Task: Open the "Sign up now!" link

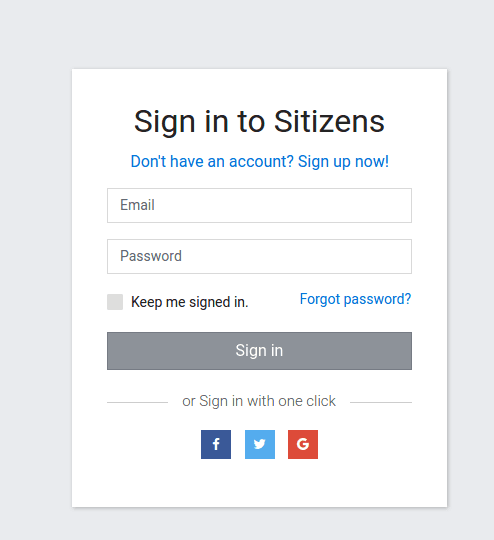Action: (x=343, y=162)
